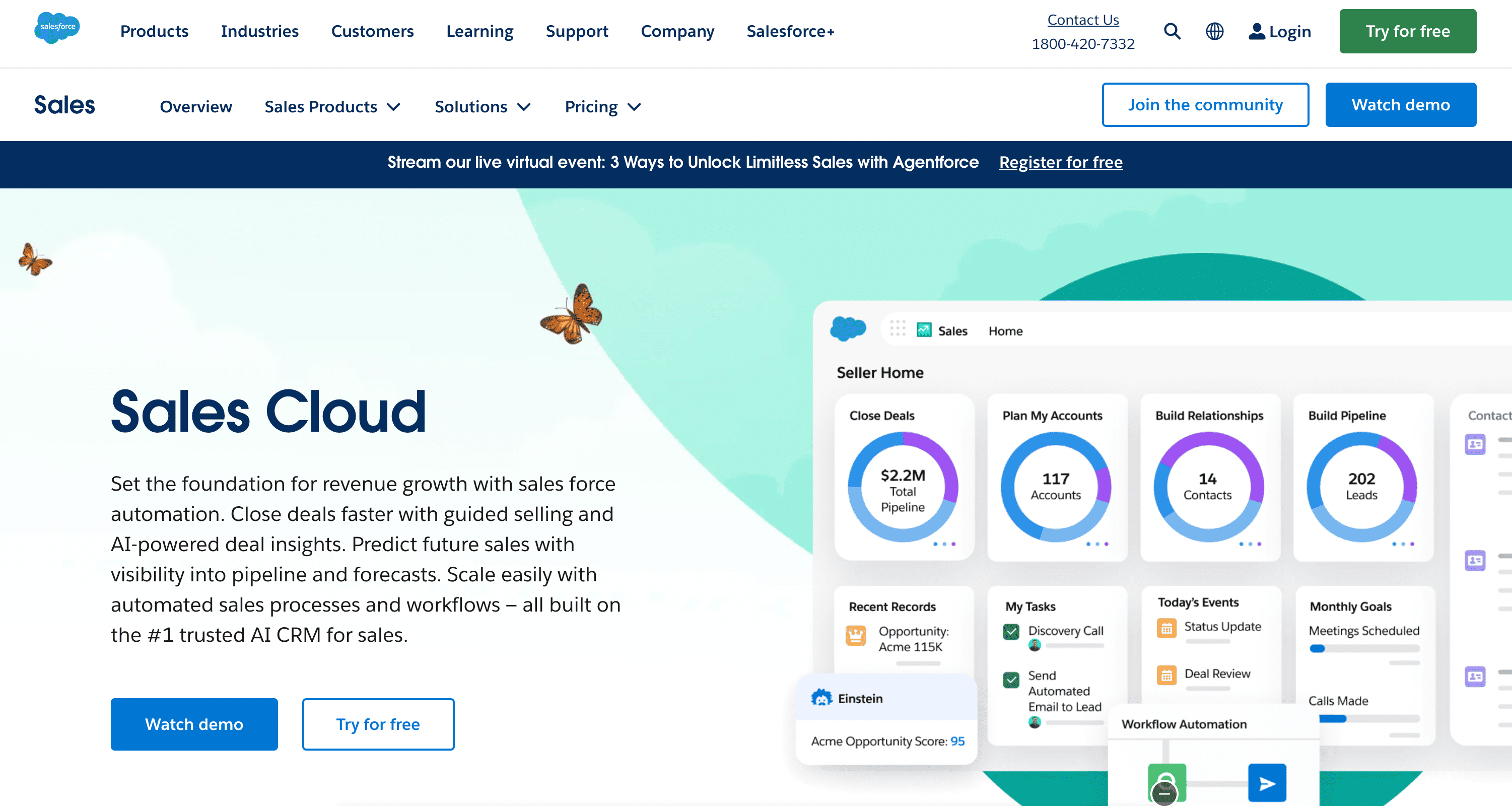Open the Customers menu
The image size is (1512, 806).
pyautogui.click(x=372, y=31)
